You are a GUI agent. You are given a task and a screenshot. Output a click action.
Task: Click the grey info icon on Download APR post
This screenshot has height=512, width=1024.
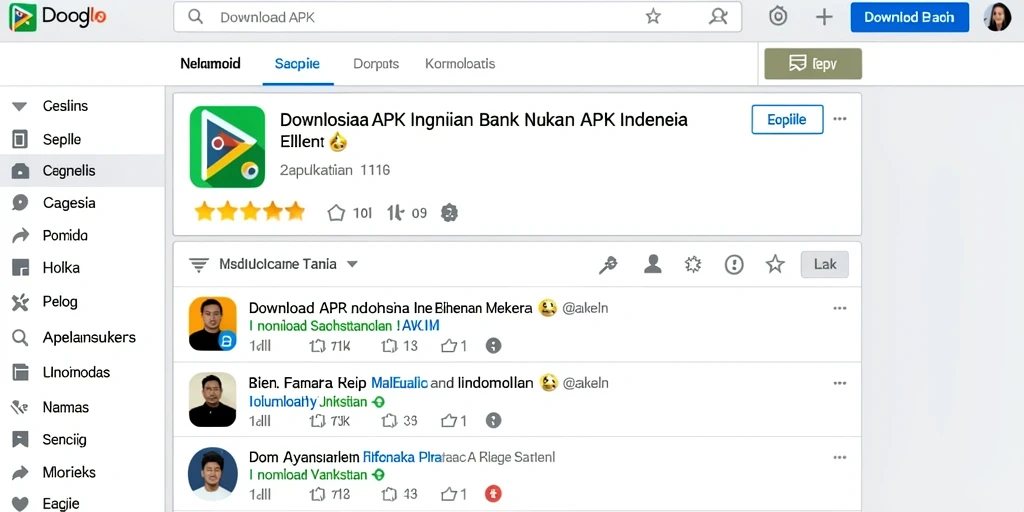click(x=494, y=345)
